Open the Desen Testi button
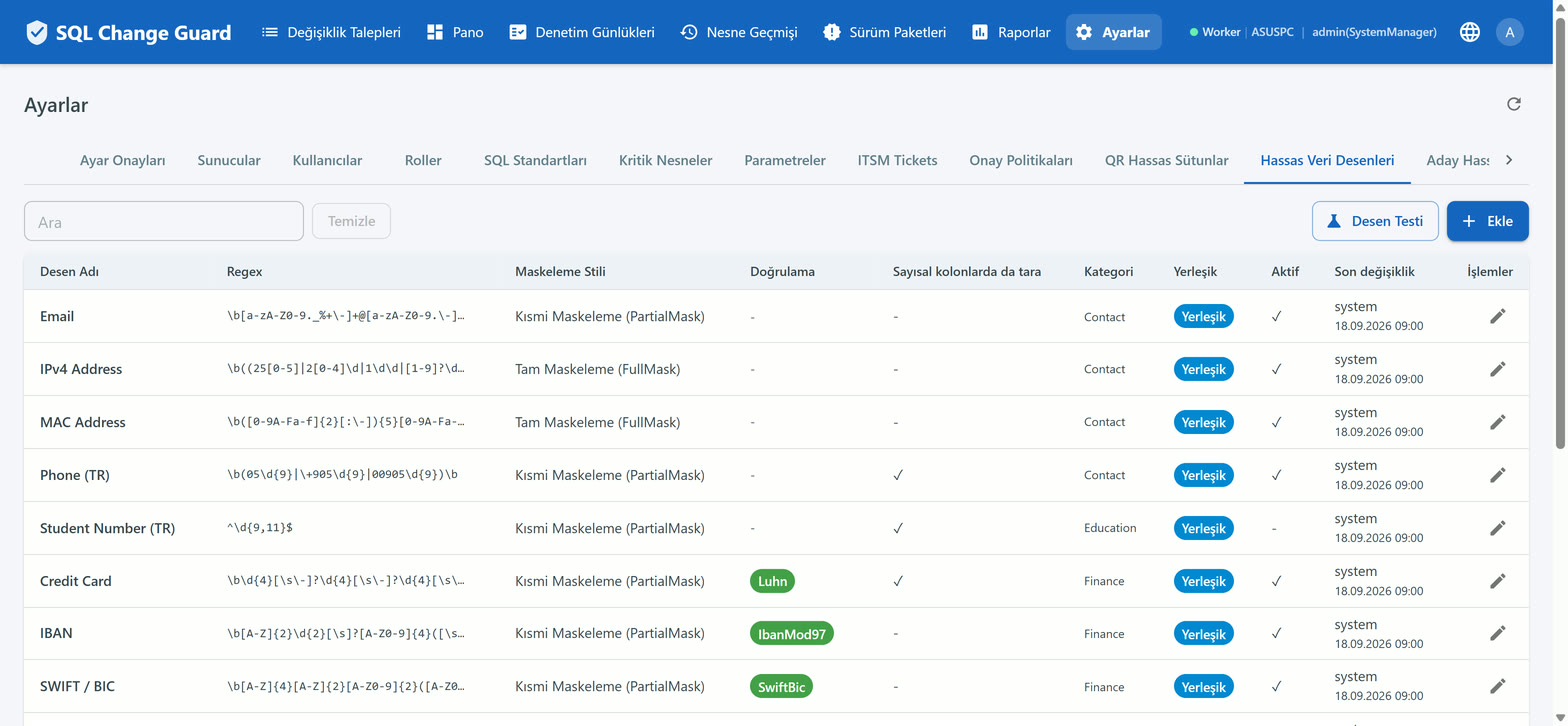 pos(1375,221)
